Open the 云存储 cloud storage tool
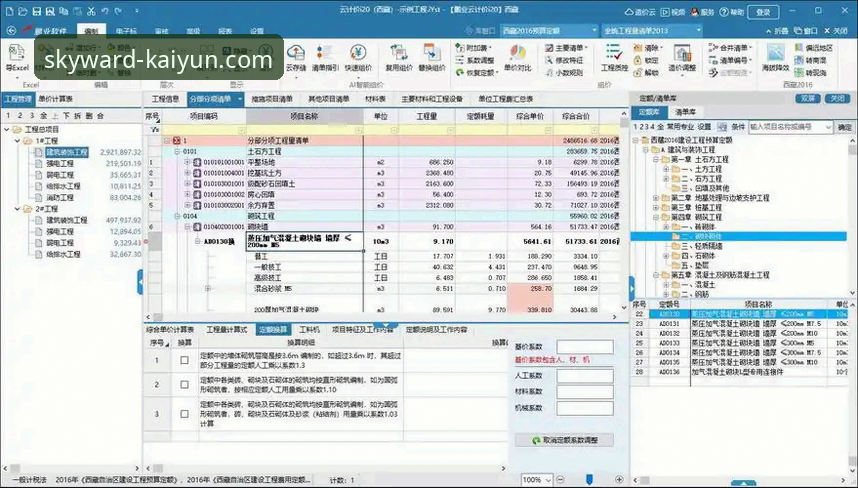Viewport: 858px width, 488px height. pos(296,58)
